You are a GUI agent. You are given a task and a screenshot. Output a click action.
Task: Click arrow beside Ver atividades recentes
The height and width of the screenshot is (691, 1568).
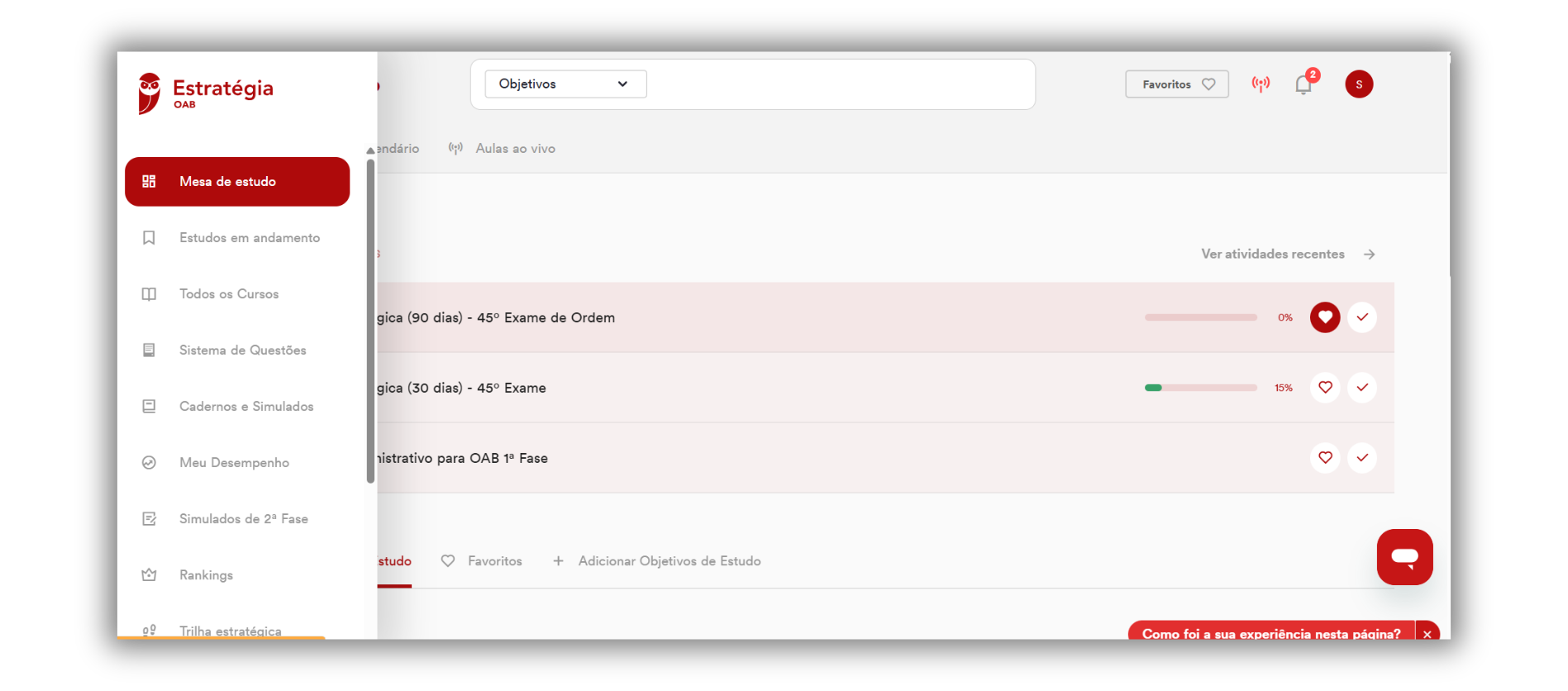[1370, 255]
